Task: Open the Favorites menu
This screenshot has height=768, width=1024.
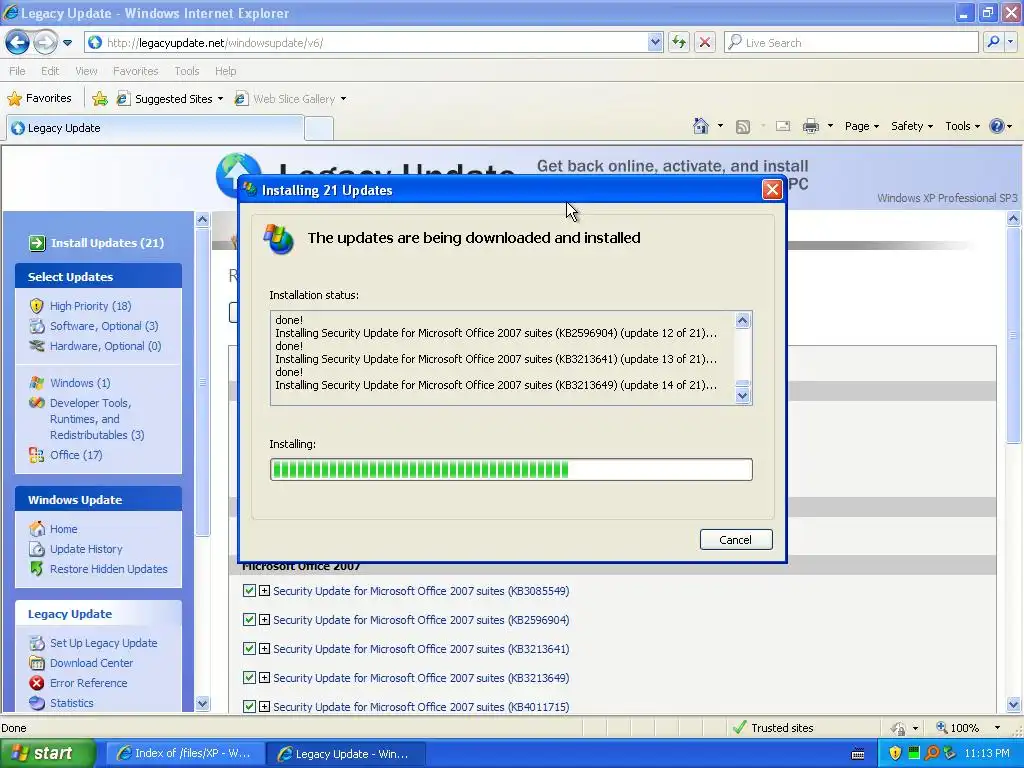Action: pos(135,71)
